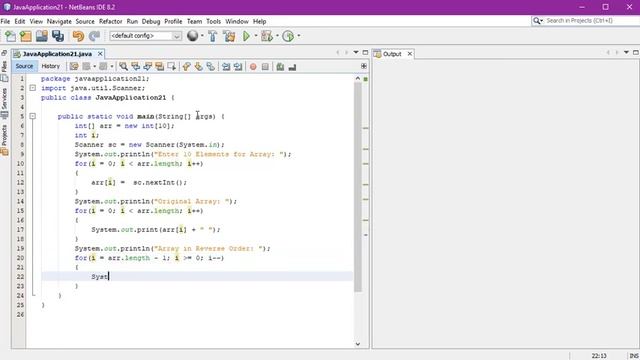Maximize the editor window group
Screen dimensions: 640x360
click(x=365, y=53)
